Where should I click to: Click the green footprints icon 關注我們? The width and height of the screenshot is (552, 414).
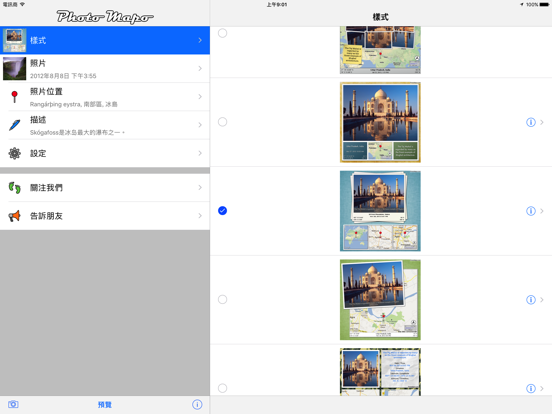click(x=14, y=188)
